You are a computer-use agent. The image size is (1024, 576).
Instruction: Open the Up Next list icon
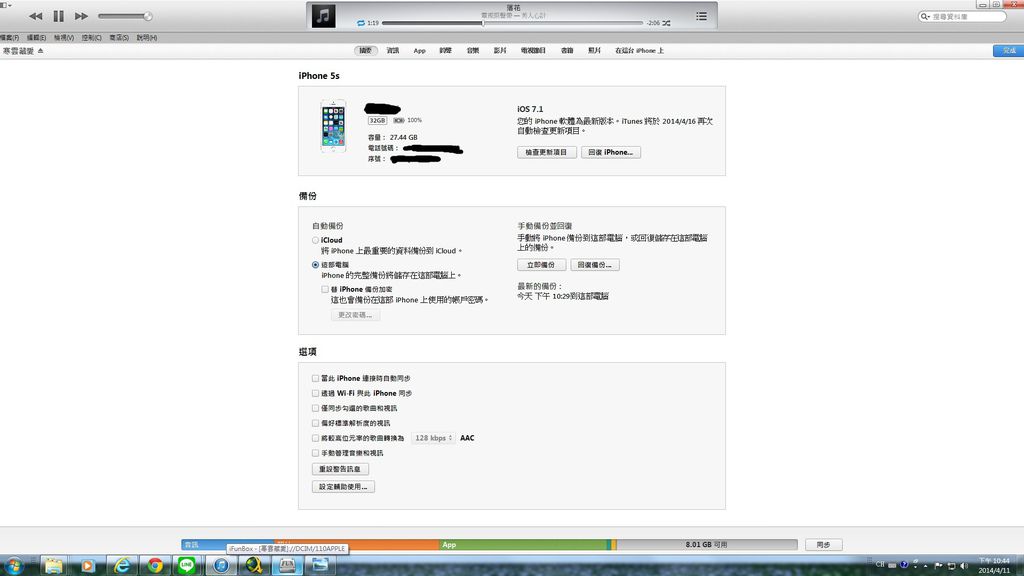[701, 16]
